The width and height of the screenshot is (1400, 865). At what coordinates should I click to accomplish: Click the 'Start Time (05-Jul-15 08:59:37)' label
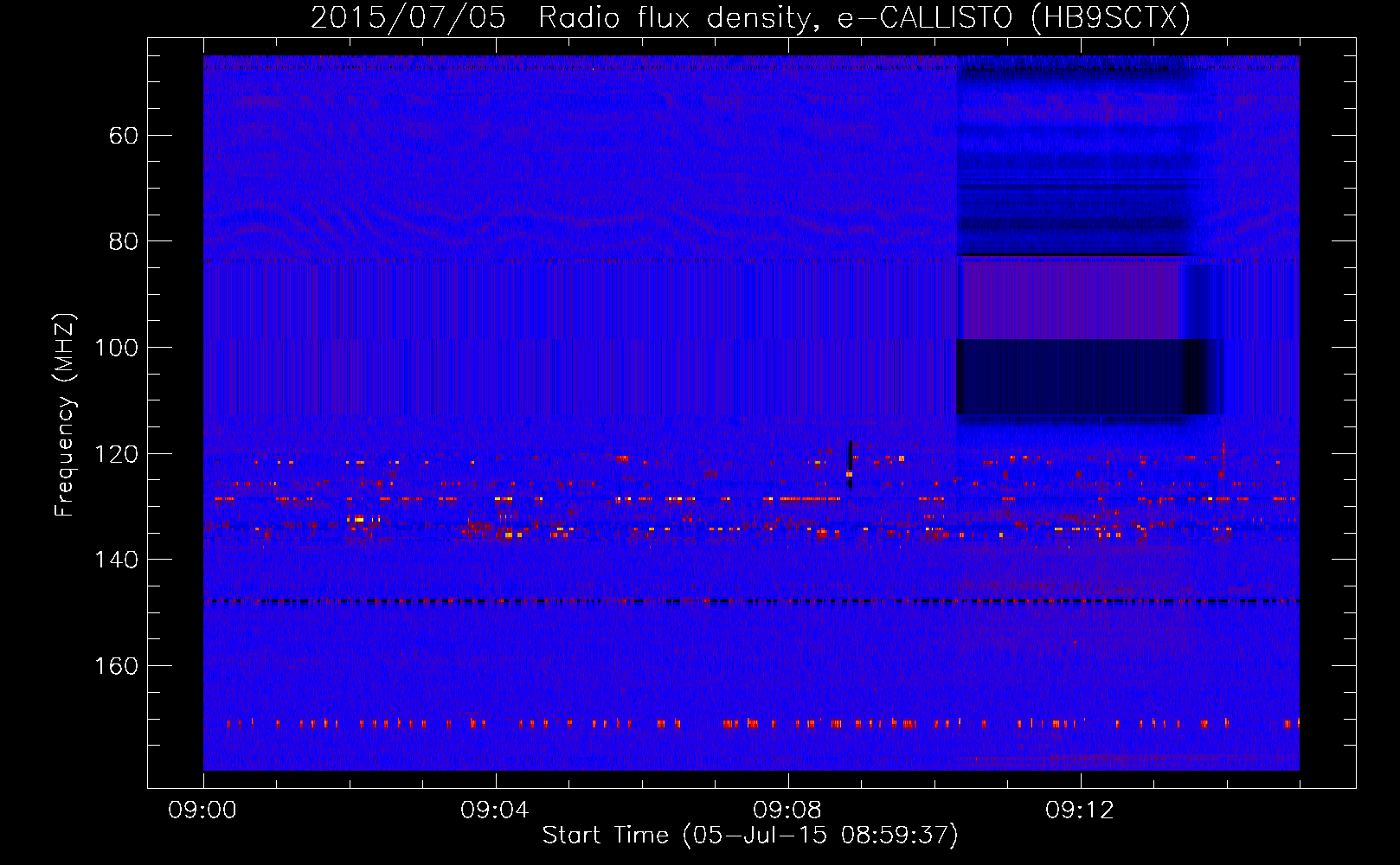click(x=750, y=836)
